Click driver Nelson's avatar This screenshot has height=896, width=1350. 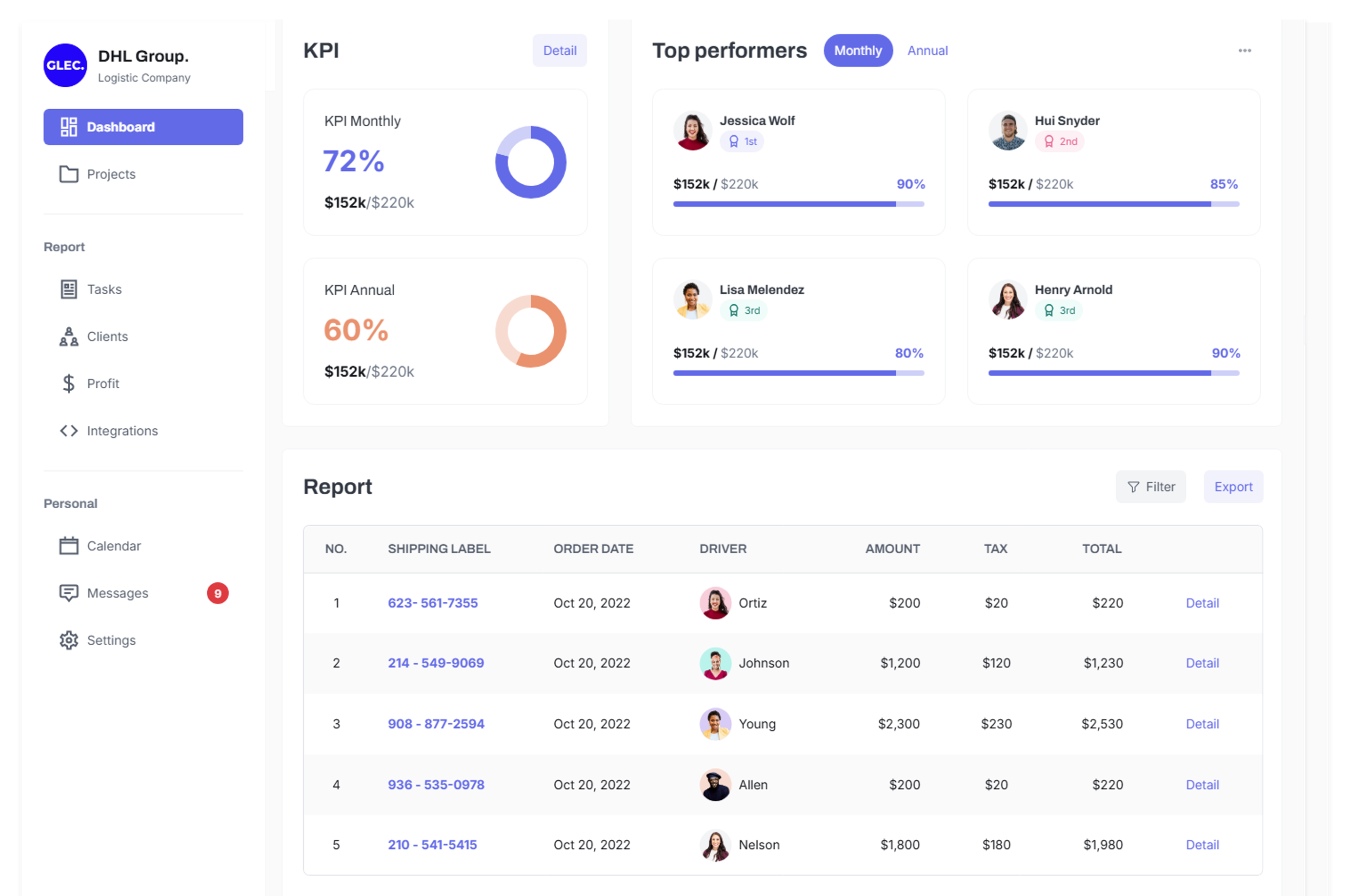715,845
